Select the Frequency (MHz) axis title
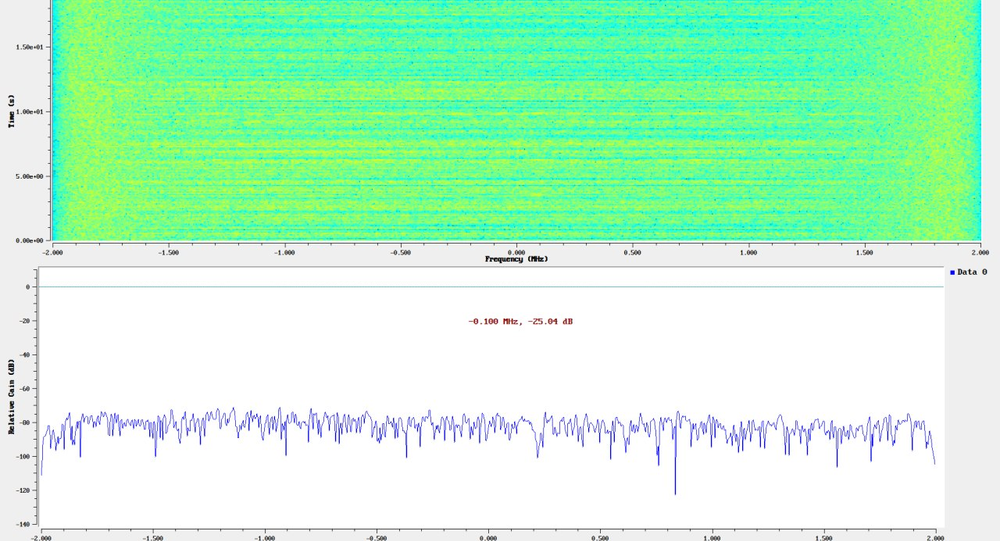 point(516,259)
